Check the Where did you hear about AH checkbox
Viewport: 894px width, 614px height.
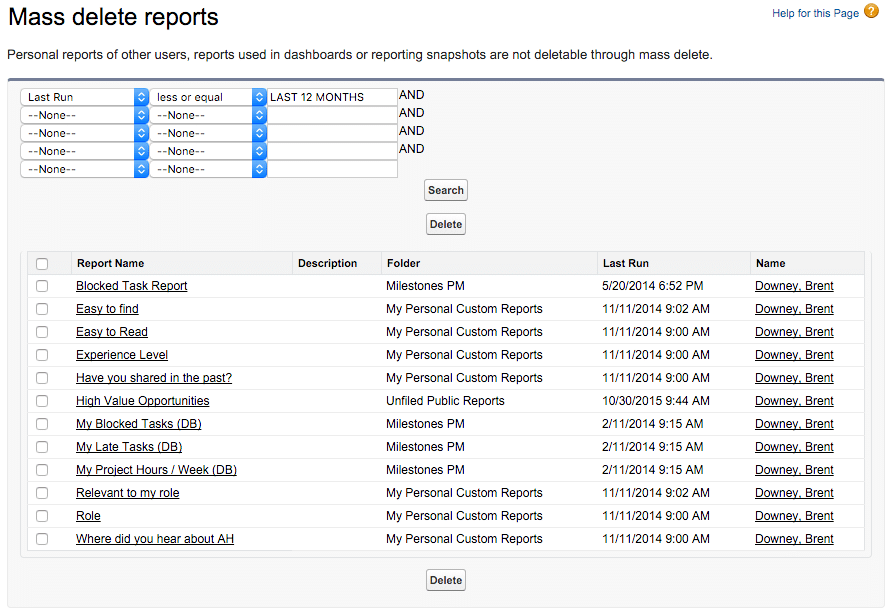pos(42,538)
